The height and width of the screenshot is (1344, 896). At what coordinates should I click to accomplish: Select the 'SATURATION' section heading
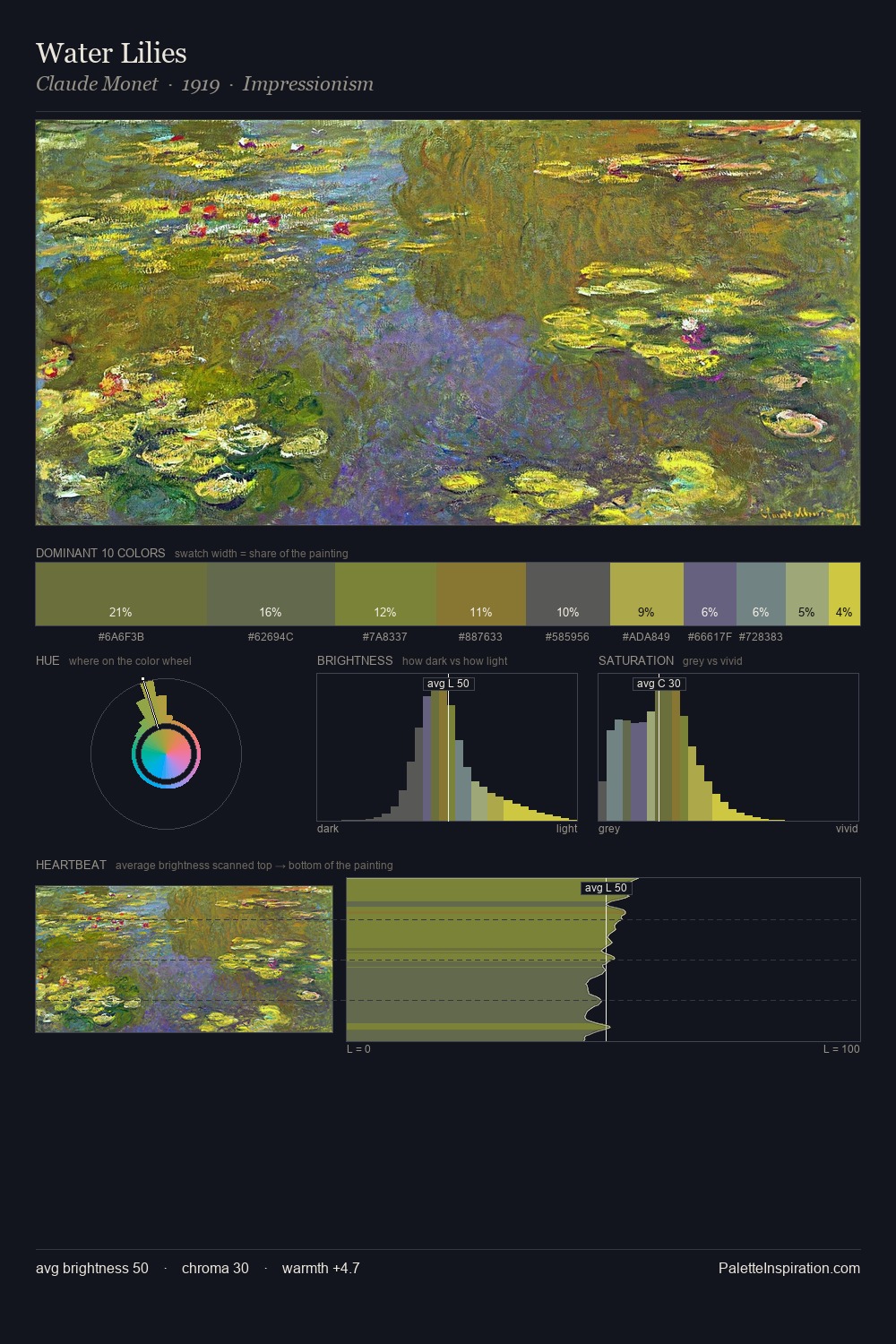click(636, 660)
